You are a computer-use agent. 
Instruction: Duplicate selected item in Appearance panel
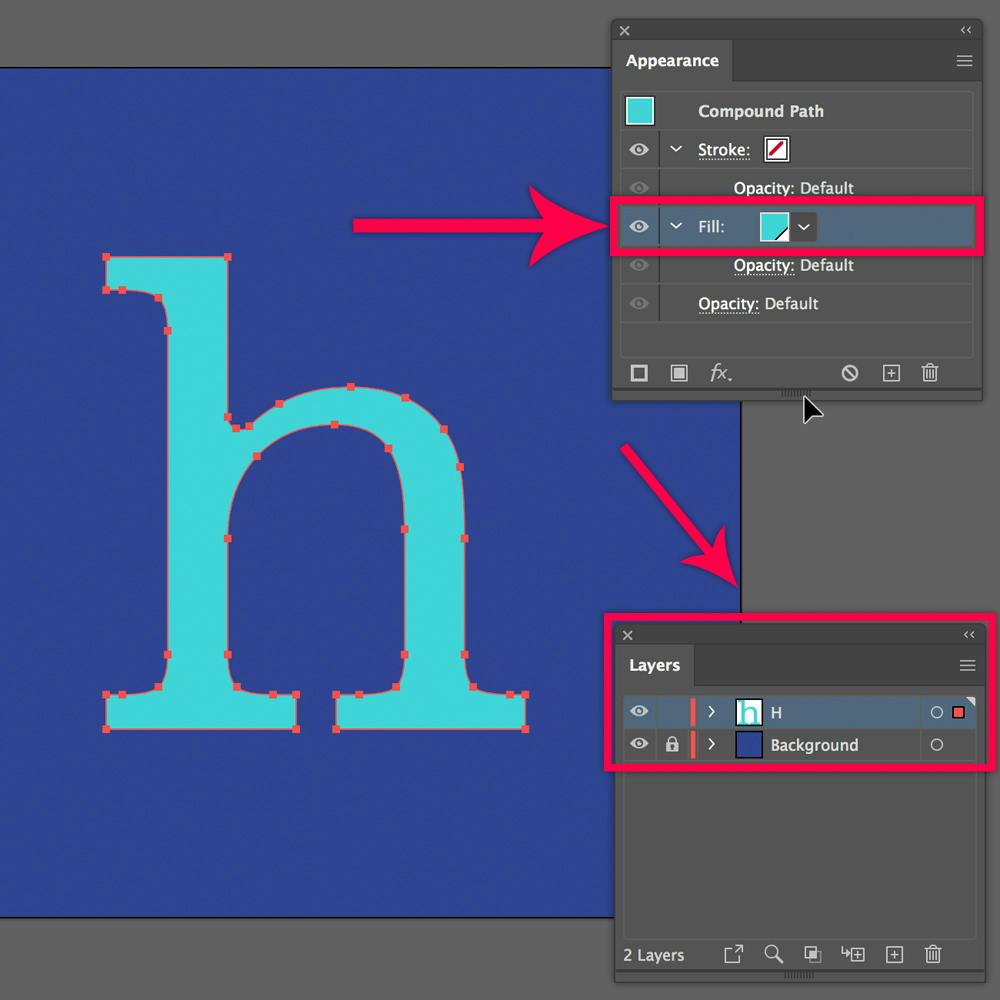pyautogui.click(x=891, y=373)
